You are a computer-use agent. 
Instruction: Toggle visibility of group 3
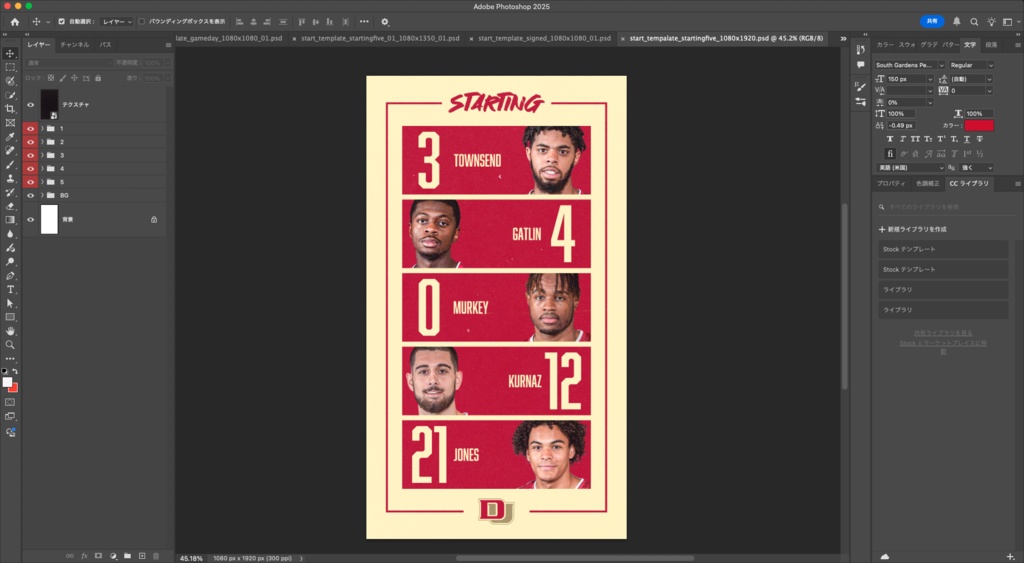(x=30, y=155)
